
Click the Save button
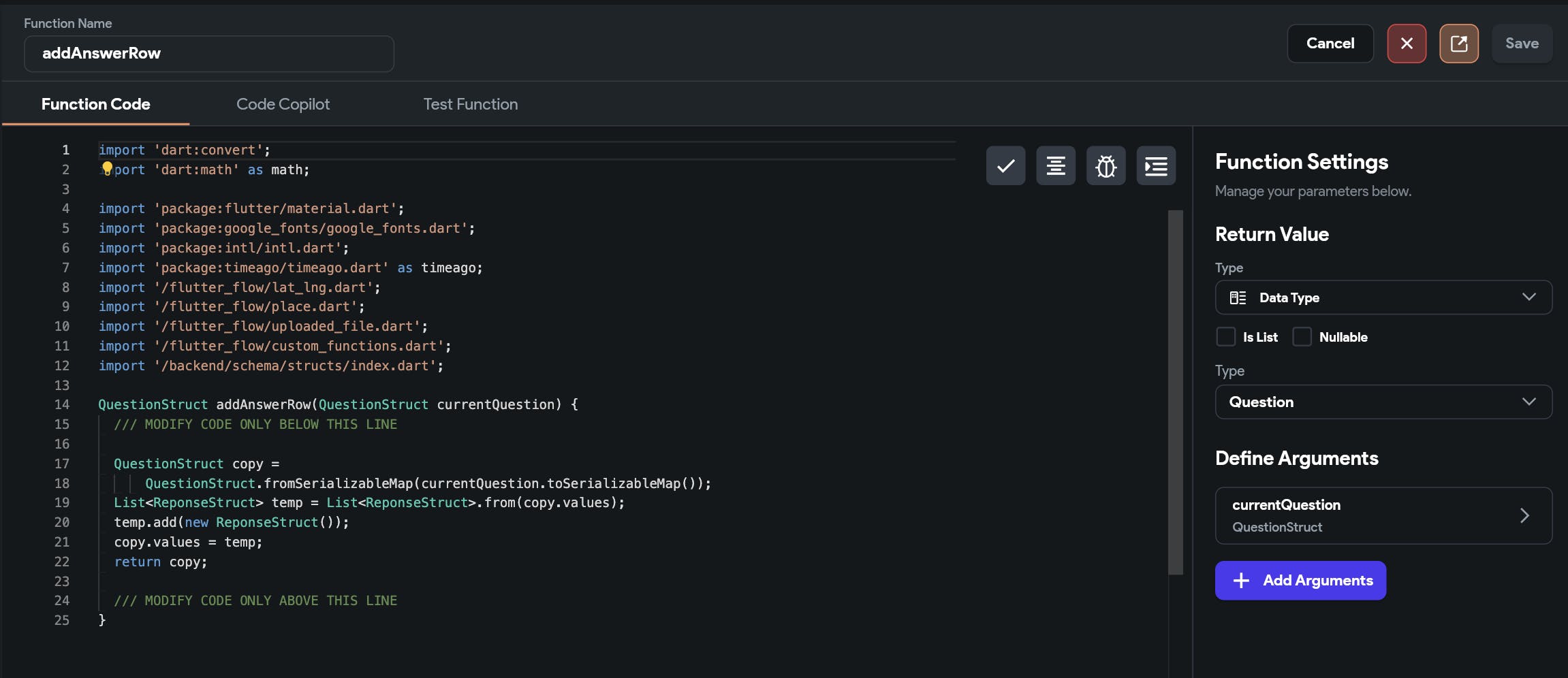pos(1522,44)
